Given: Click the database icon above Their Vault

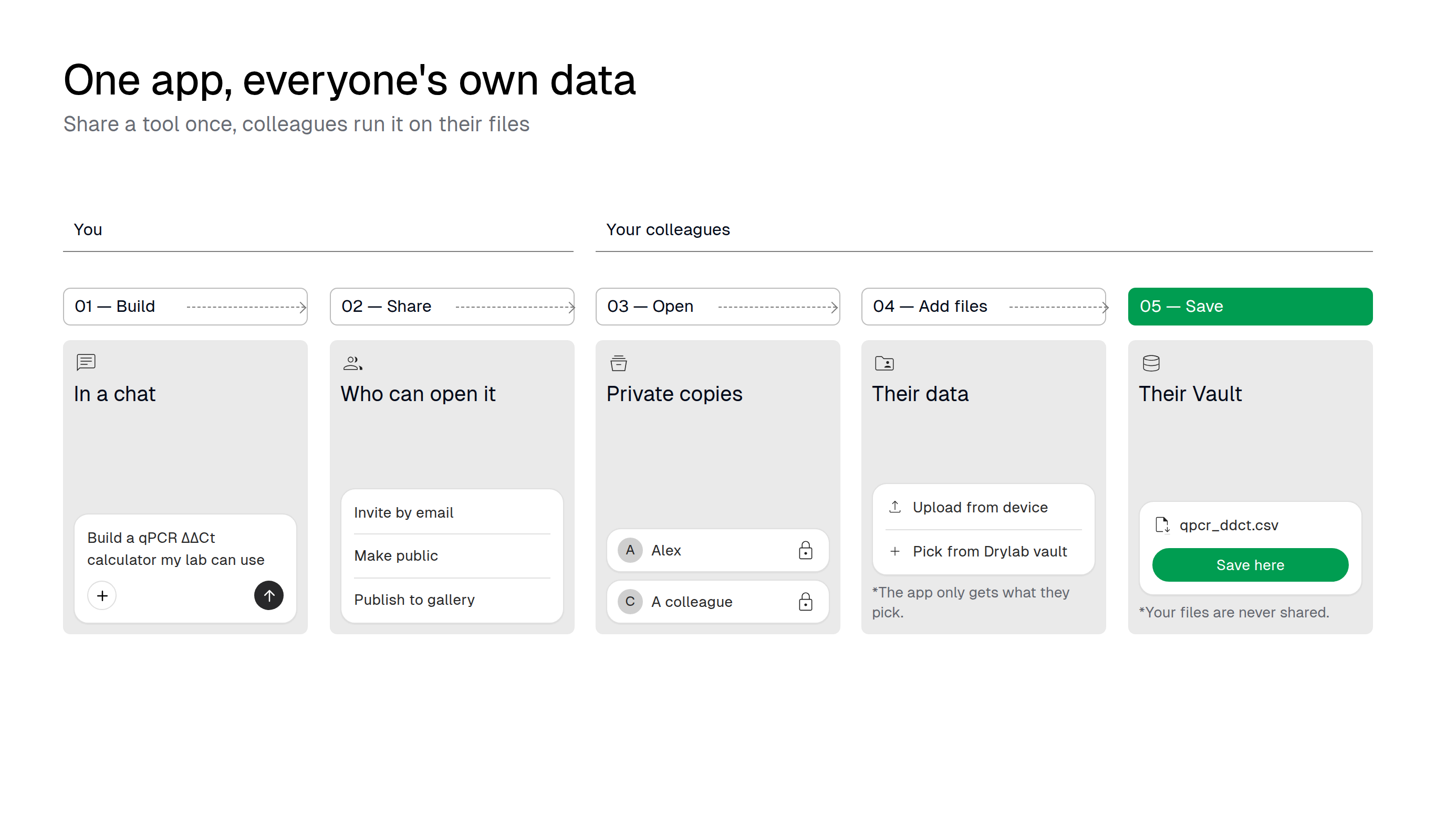Looking at the screenshot, I should (1151, 363).
